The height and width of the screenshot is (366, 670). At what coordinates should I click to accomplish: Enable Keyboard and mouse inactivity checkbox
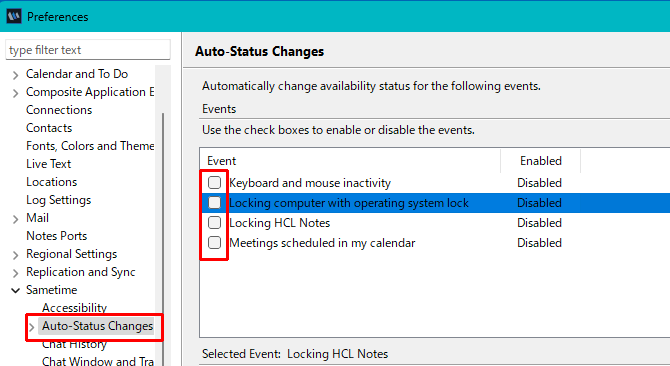(214, 182)
